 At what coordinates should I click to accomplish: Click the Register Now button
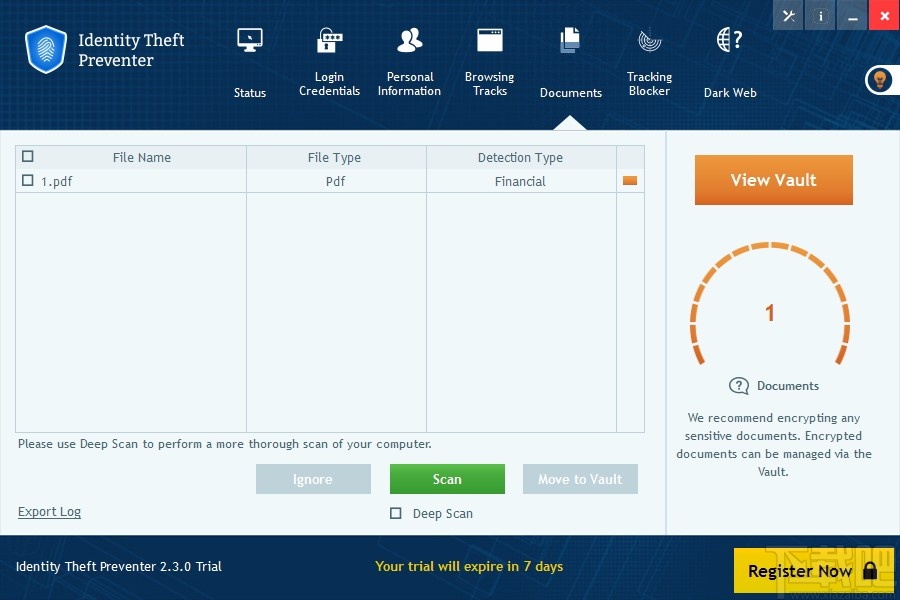814,570
